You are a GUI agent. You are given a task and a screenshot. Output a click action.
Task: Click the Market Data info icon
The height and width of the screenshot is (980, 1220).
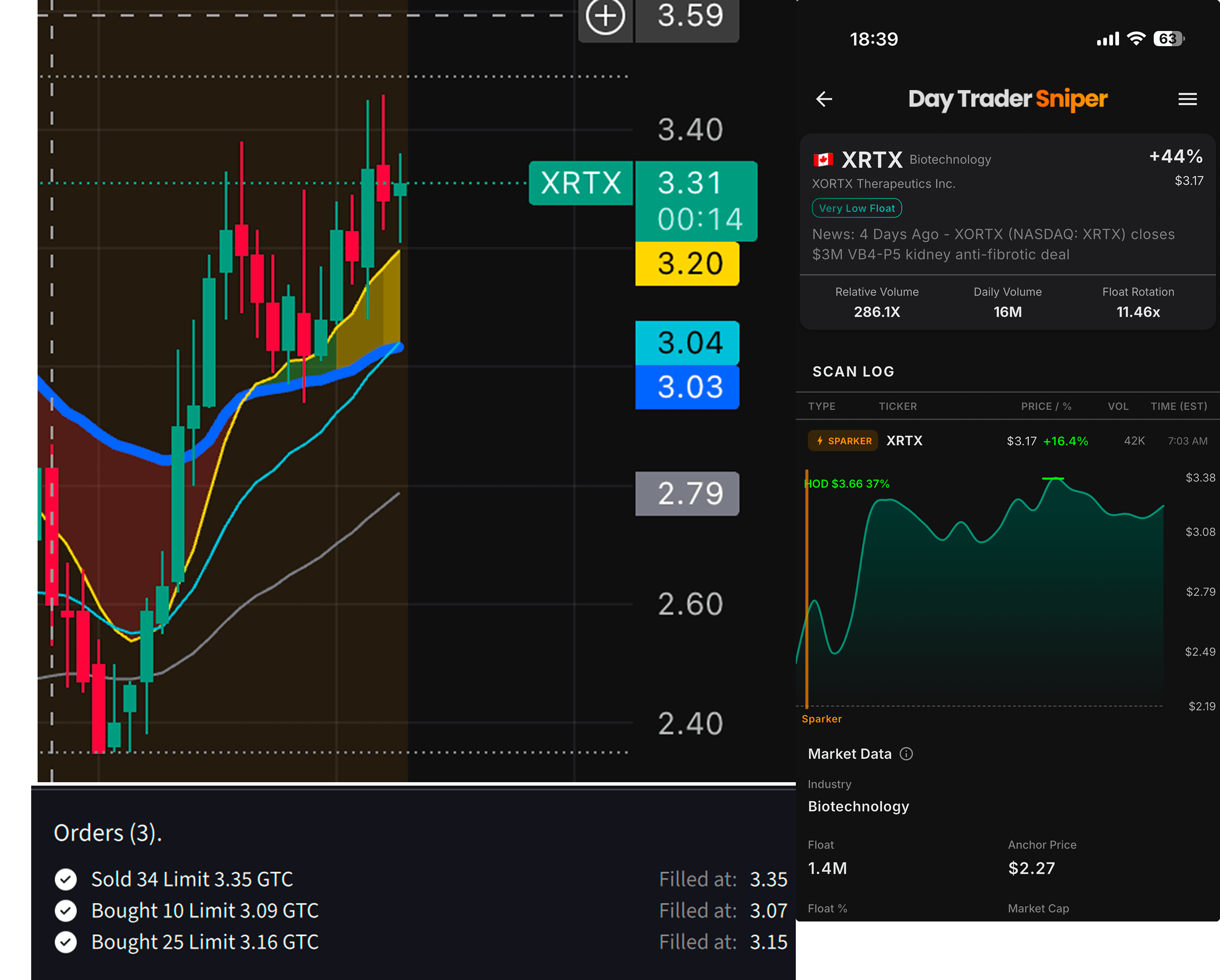[906, 754]
